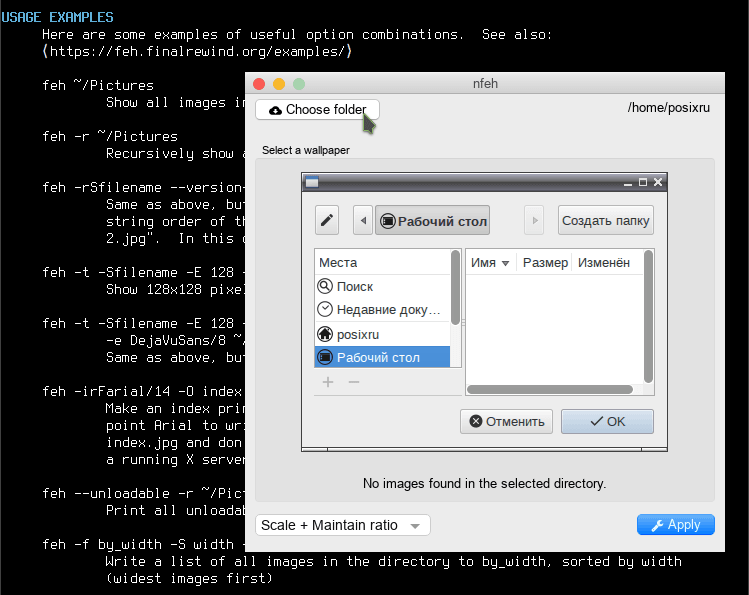
Task: Click the Apply button
Action: click(675, 525)
